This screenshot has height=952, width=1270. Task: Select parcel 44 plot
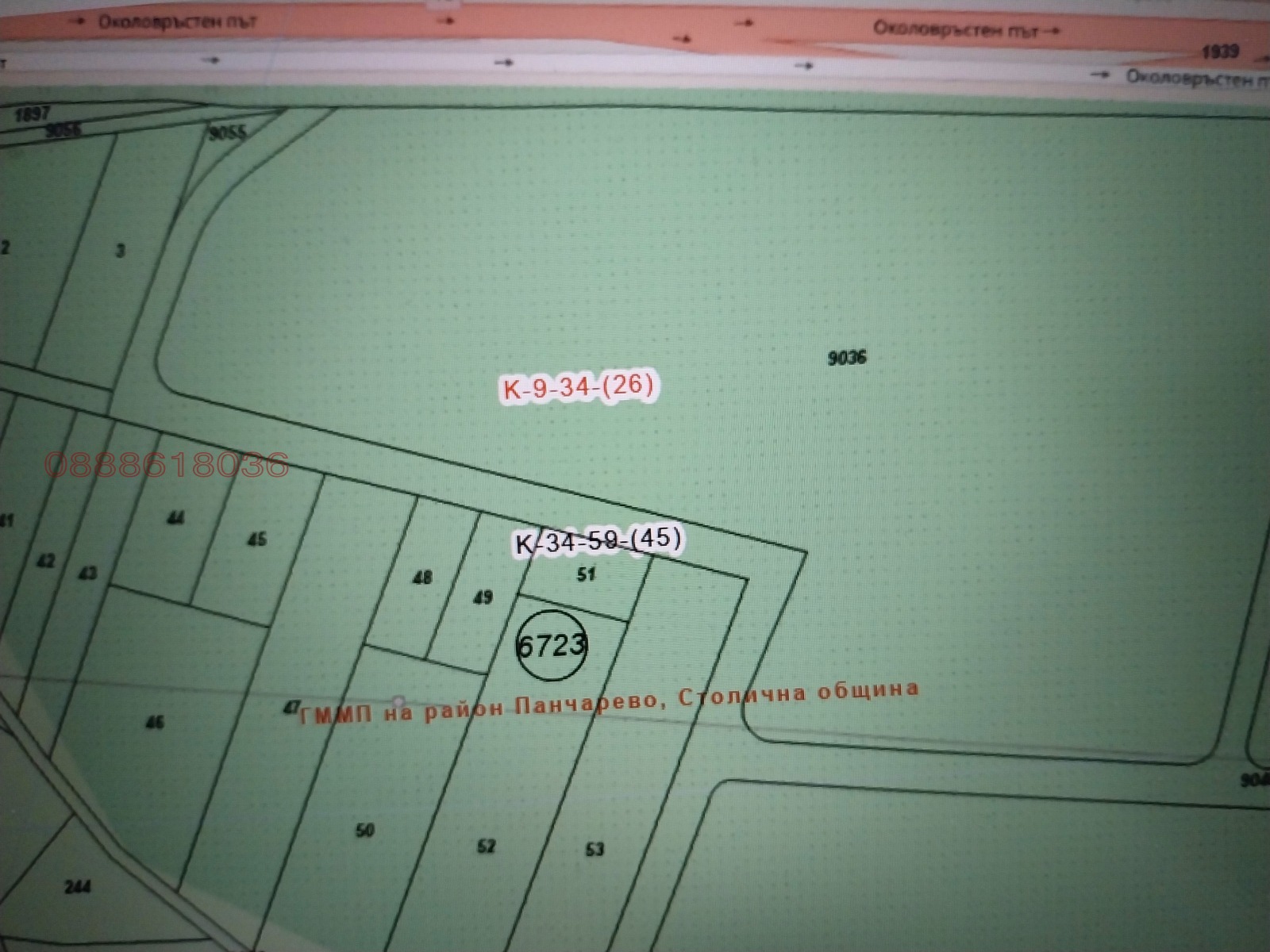[175, 518]
